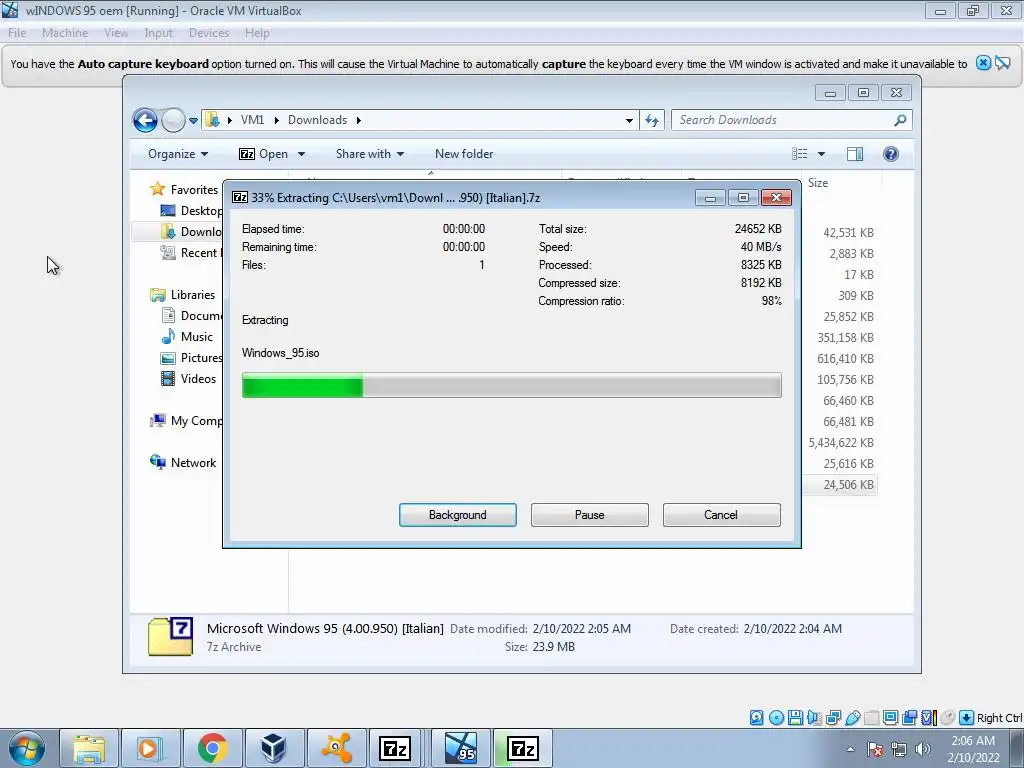1024x768 pixels.
Task: Open the VirtualBox Help menu
Action: pyautogui.click(x=257, y=33)
